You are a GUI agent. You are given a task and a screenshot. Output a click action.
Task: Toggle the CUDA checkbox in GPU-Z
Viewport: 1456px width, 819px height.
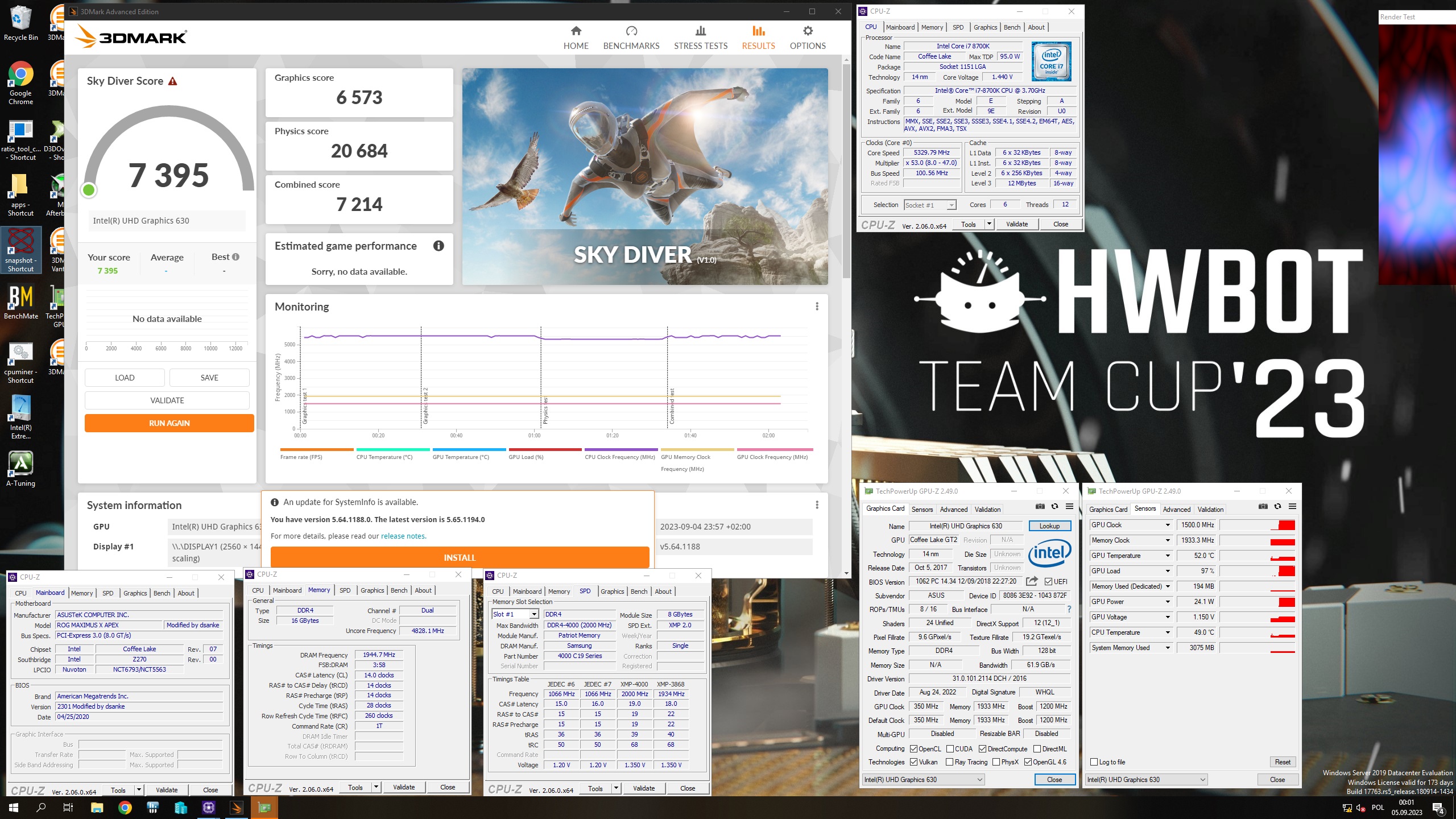(950, 749)
